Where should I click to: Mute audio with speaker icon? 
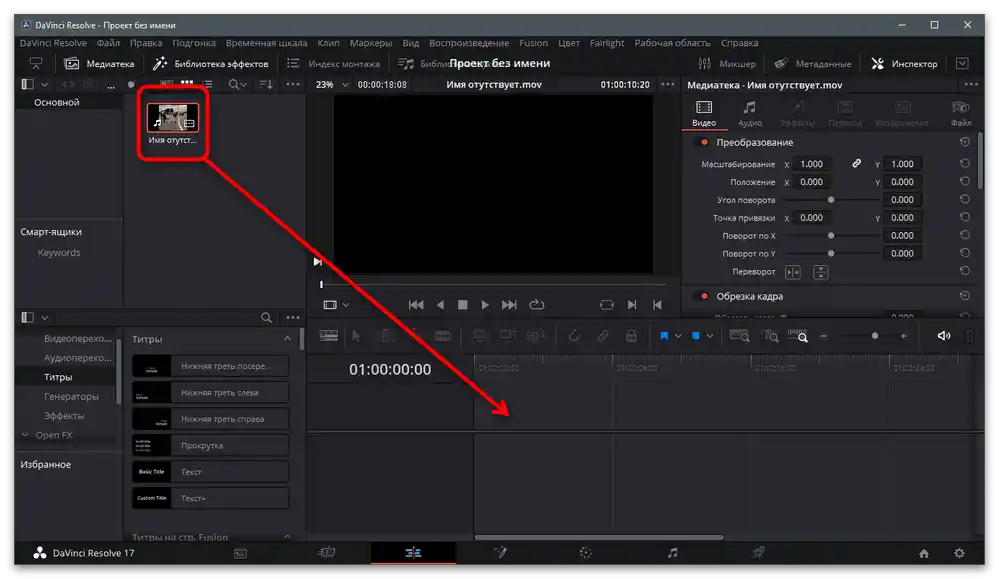point(944,336)
